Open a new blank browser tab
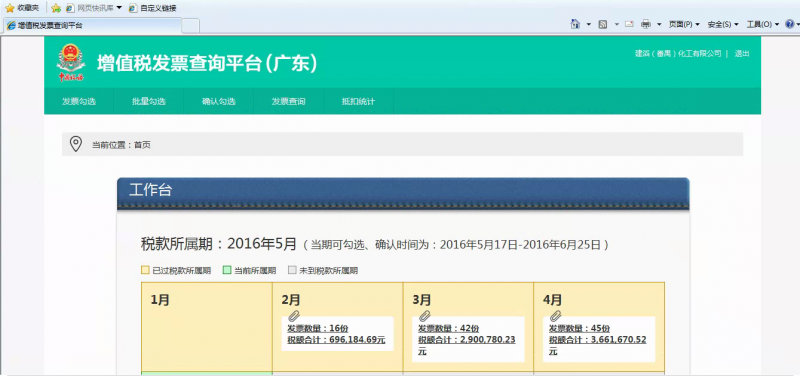Viewport: 800px width, 376px height. pyautogui.click(x=190, y=26)
